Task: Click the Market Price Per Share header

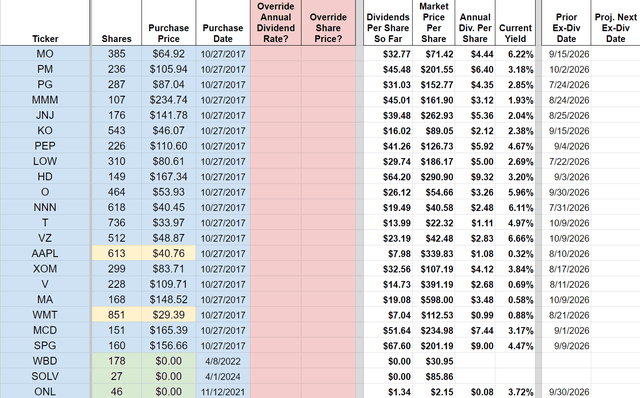Action: 433,23
